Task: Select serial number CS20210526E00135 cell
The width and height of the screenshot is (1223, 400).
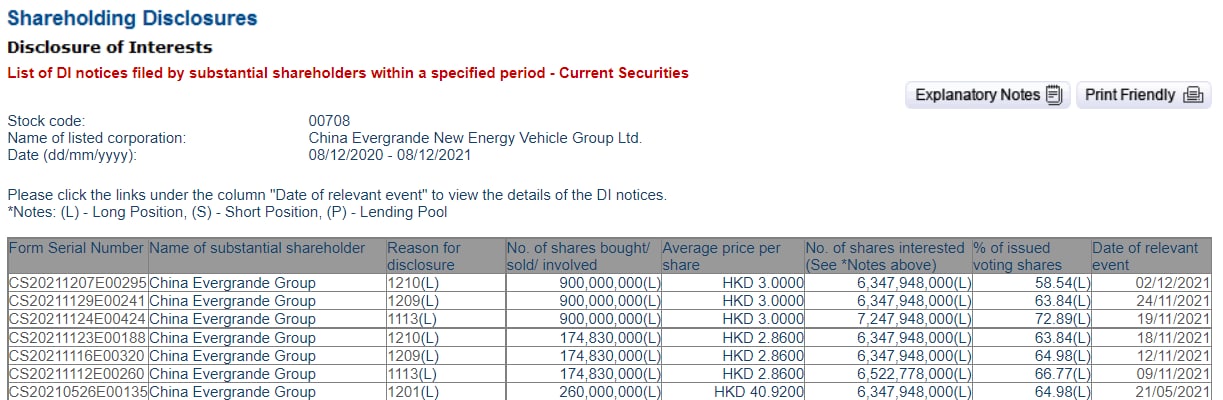Action: click(x=77, y=391)
